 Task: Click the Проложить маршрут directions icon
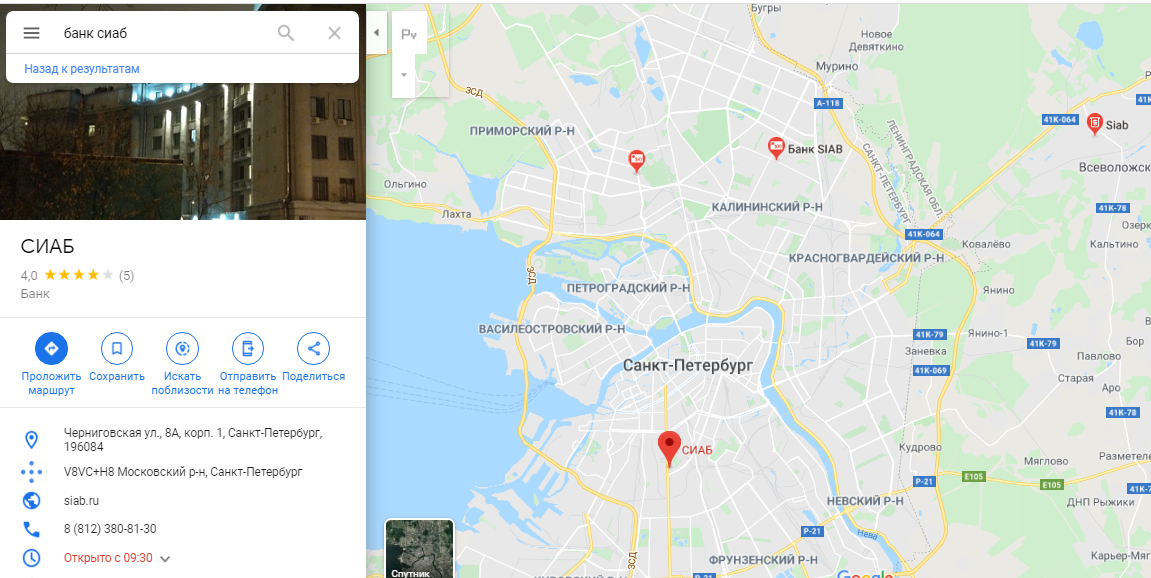click(51, 348)
